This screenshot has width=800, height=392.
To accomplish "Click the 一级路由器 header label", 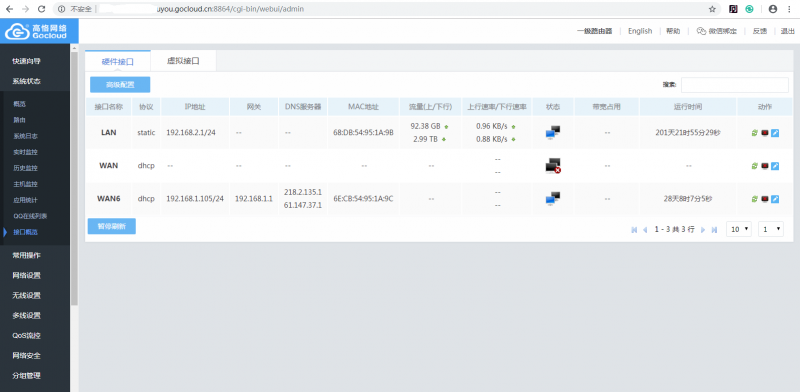I will pyautogui.click(x=594, y=31).
